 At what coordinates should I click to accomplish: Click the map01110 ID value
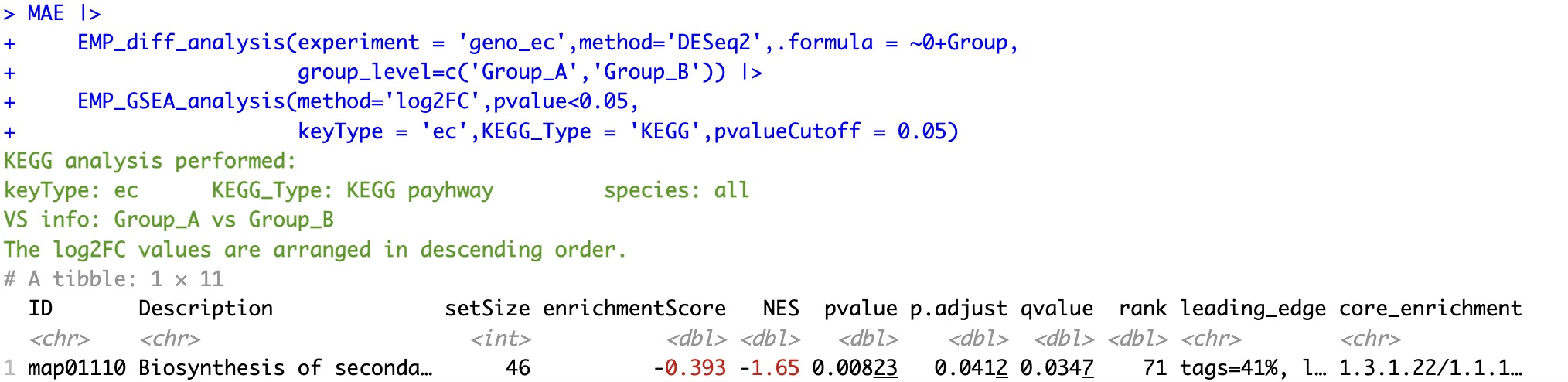click(77, 367)
